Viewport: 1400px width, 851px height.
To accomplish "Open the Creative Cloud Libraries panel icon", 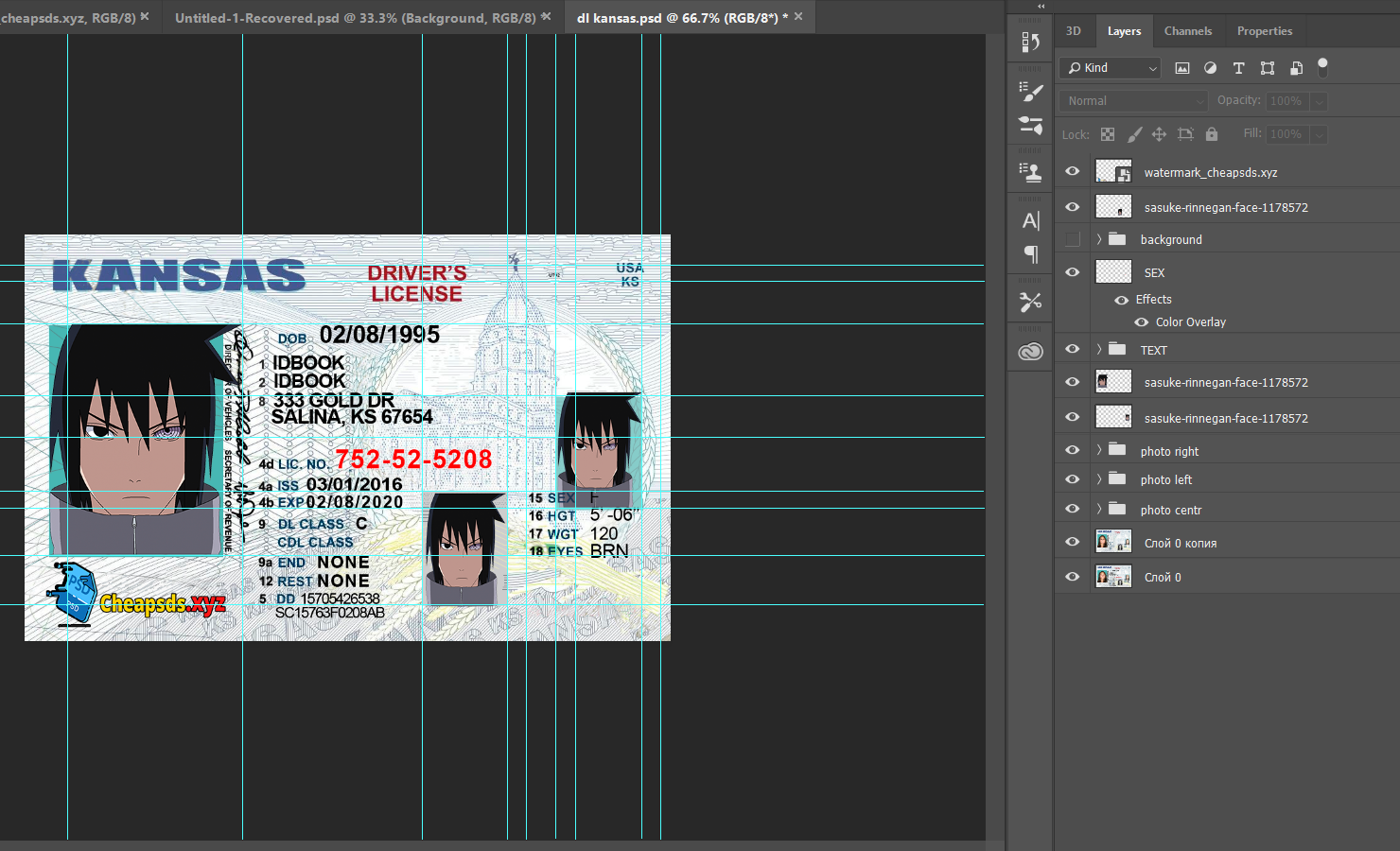I will point(1030,352).
